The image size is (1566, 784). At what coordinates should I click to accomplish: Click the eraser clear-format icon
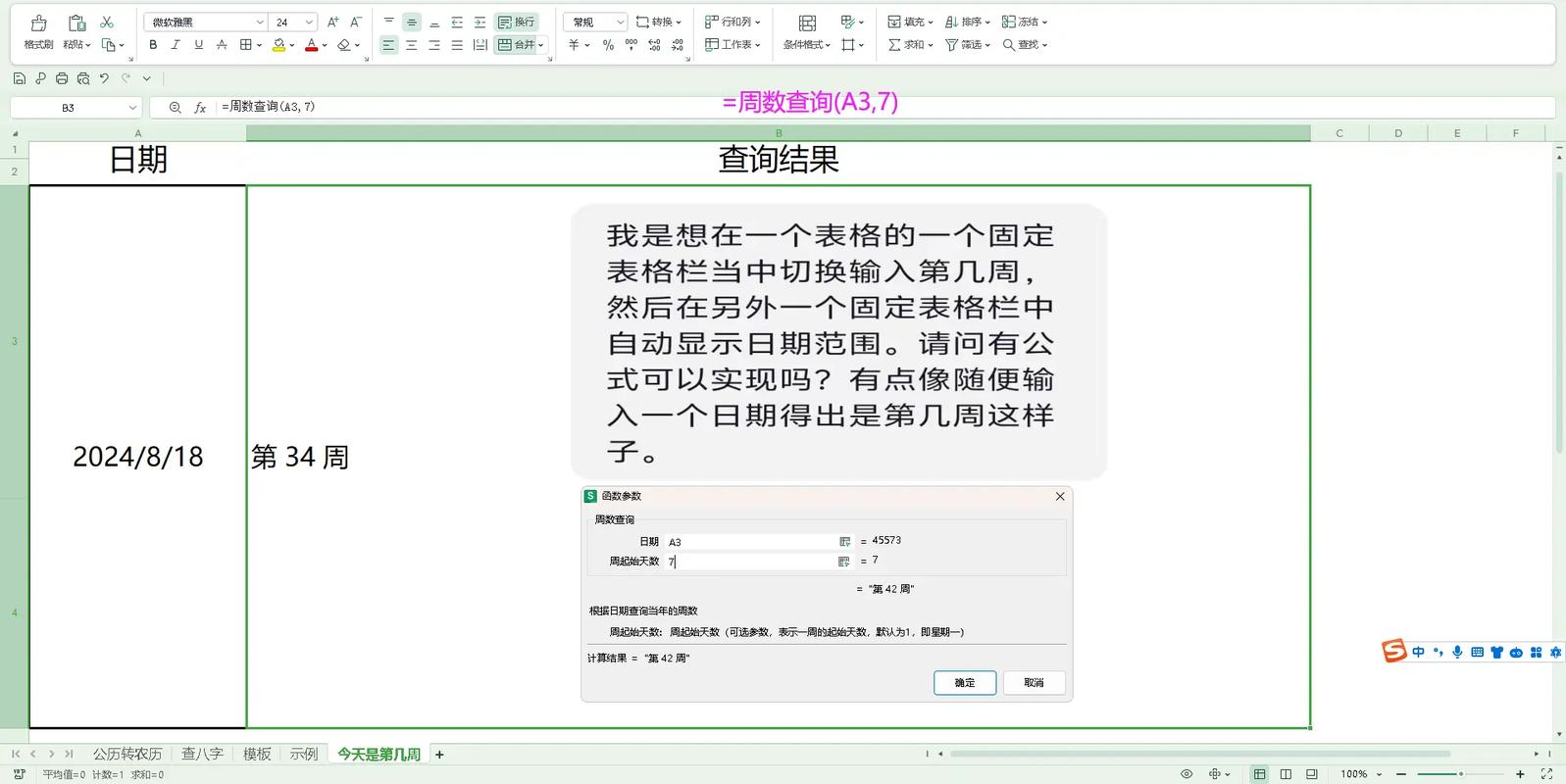tap(344, 45)
